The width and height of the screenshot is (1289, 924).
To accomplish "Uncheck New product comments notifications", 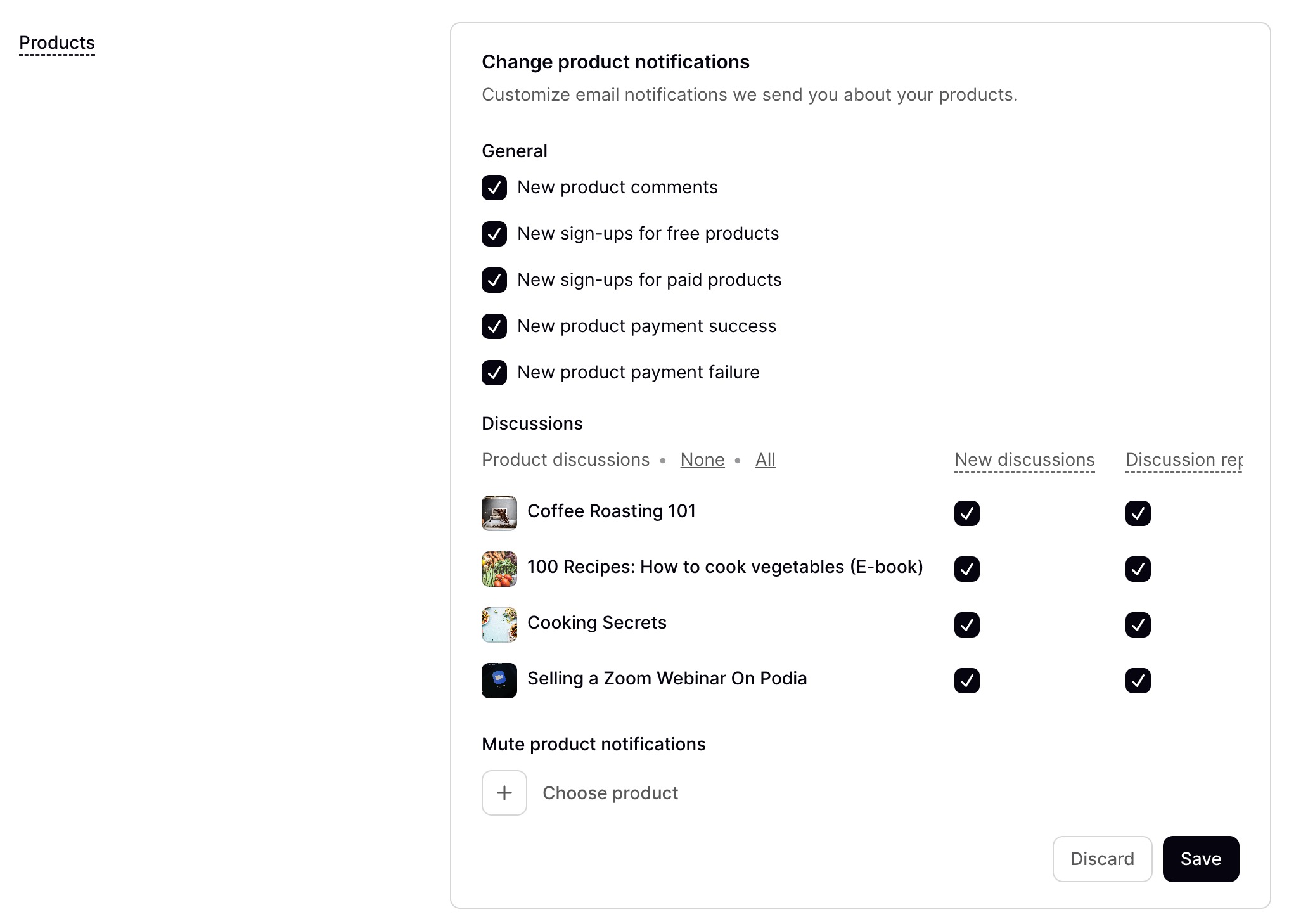I will point(494,188).
